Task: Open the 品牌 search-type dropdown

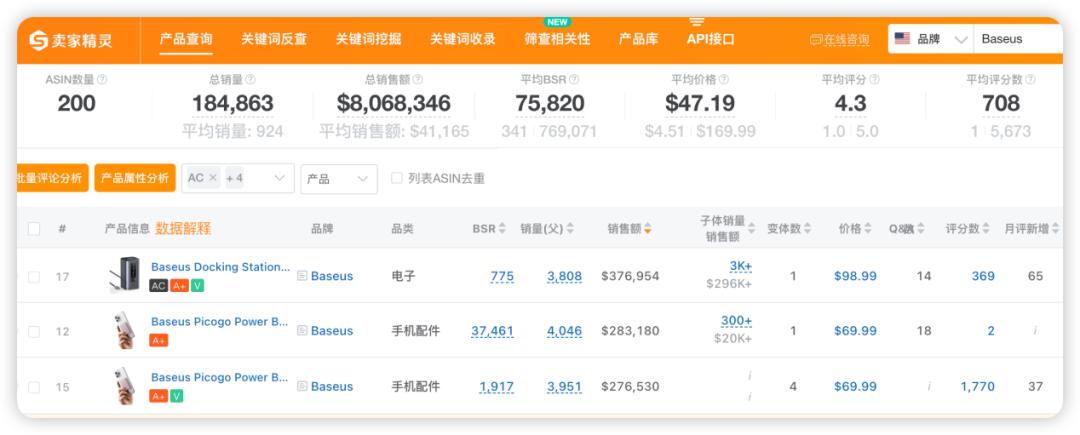Action: coord(931,39)
